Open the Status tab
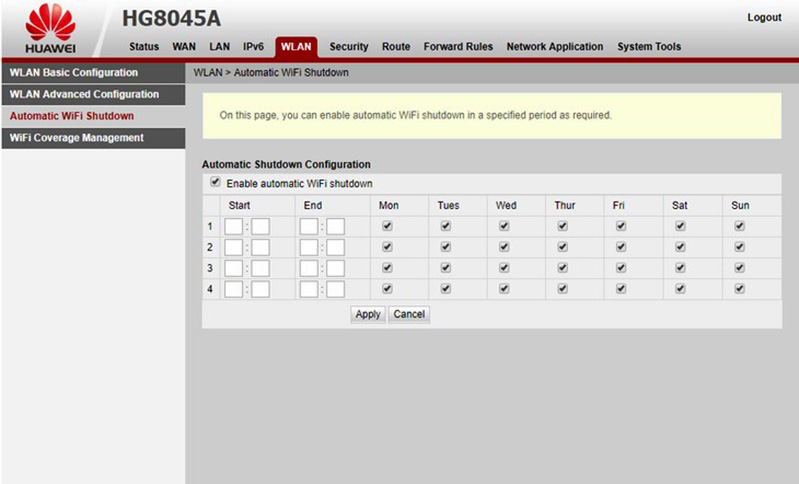Image resolution: width=799 pixels, height=484 pixels. 144,47
